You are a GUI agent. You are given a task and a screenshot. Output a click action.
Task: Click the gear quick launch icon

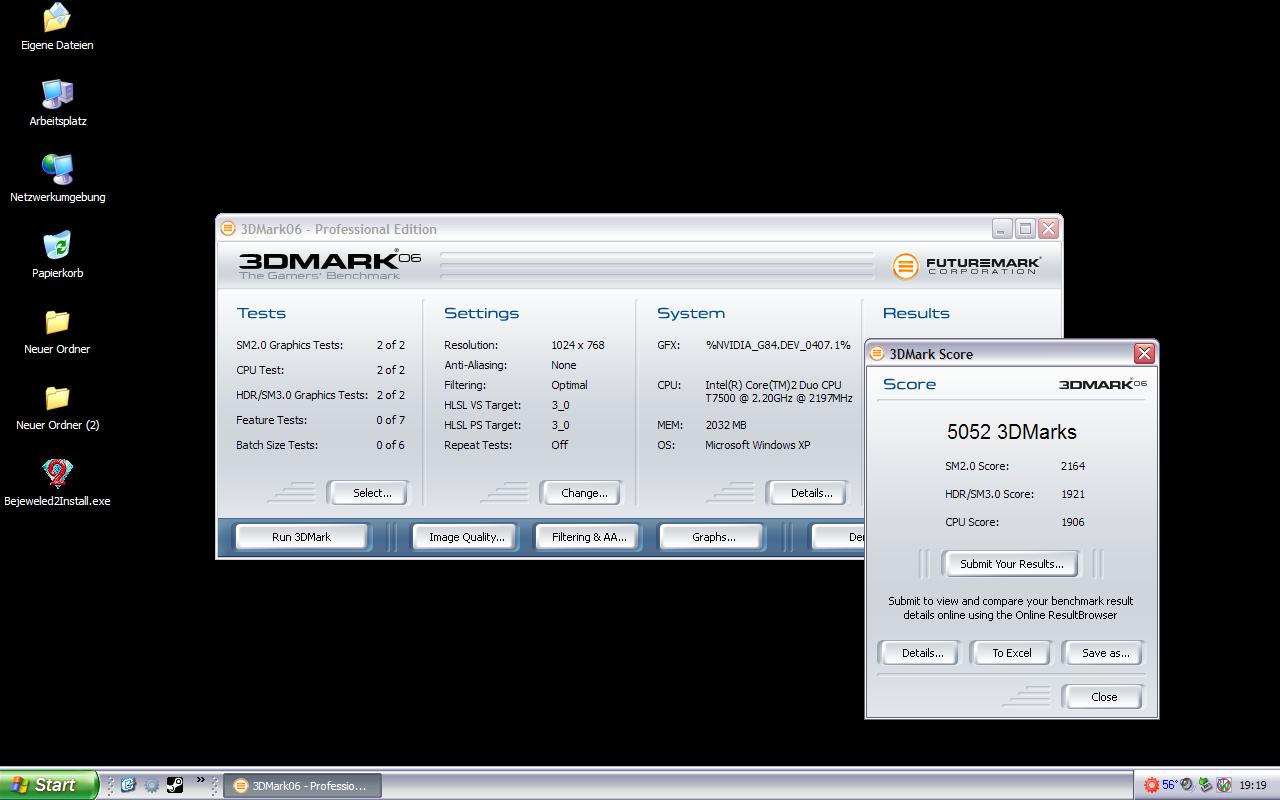click(151, 785)
